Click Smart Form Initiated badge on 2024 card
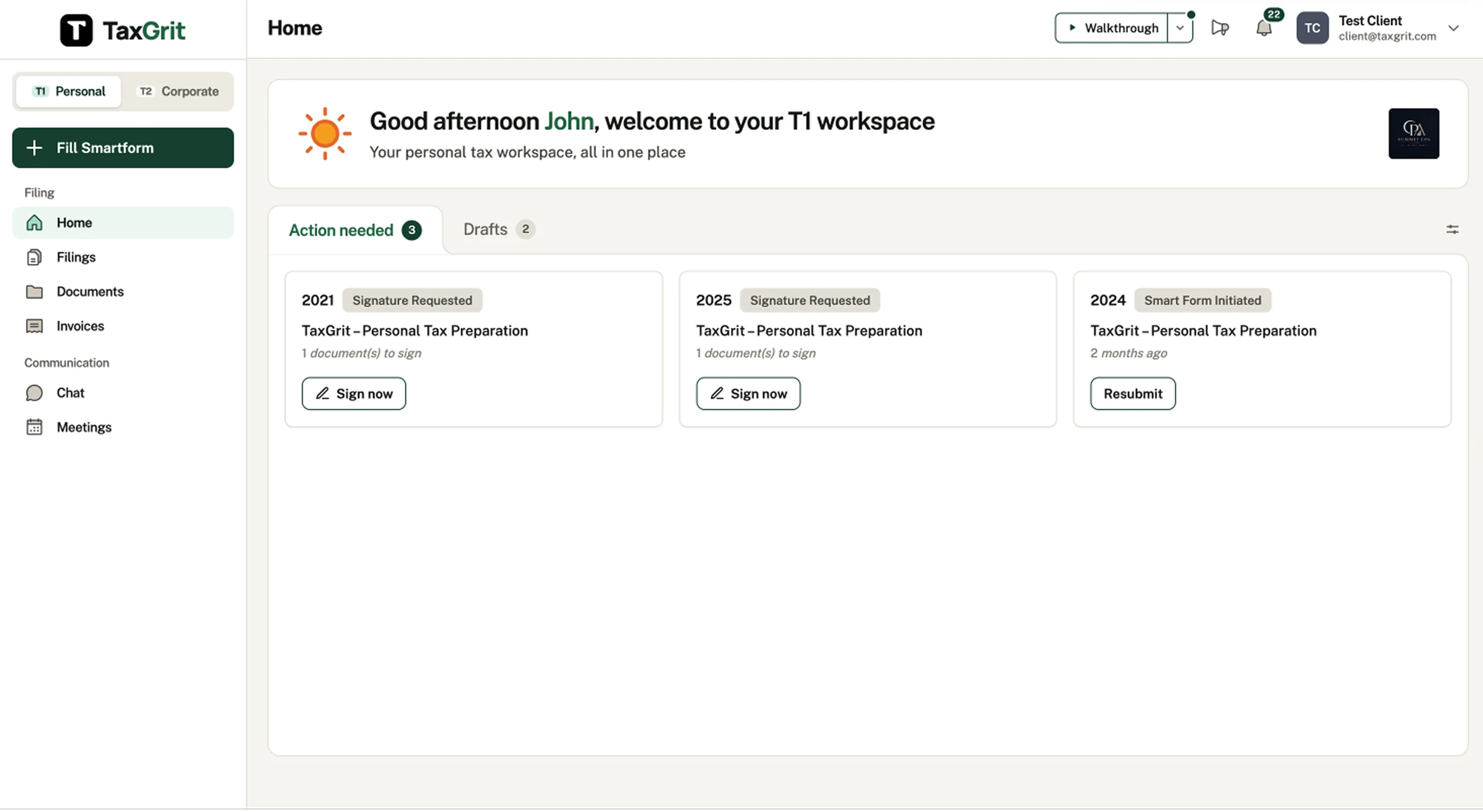 click(1202, 300)
